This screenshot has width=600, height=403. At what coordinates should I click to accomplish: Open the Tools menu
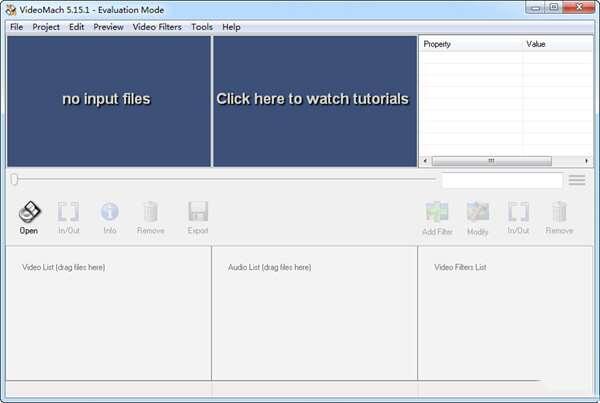pyautogui.click(x=202, y=27)
